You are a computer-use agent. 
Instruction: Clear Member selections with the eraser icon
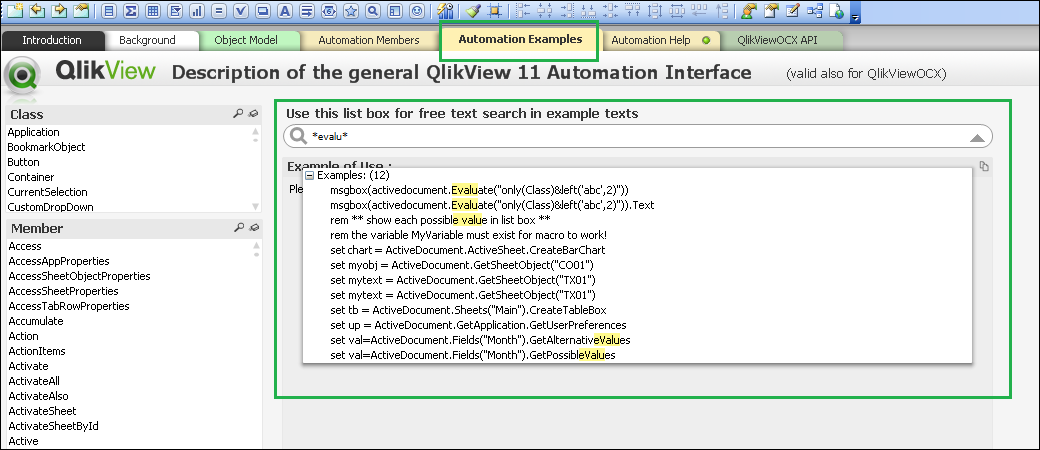coord(252,228)
